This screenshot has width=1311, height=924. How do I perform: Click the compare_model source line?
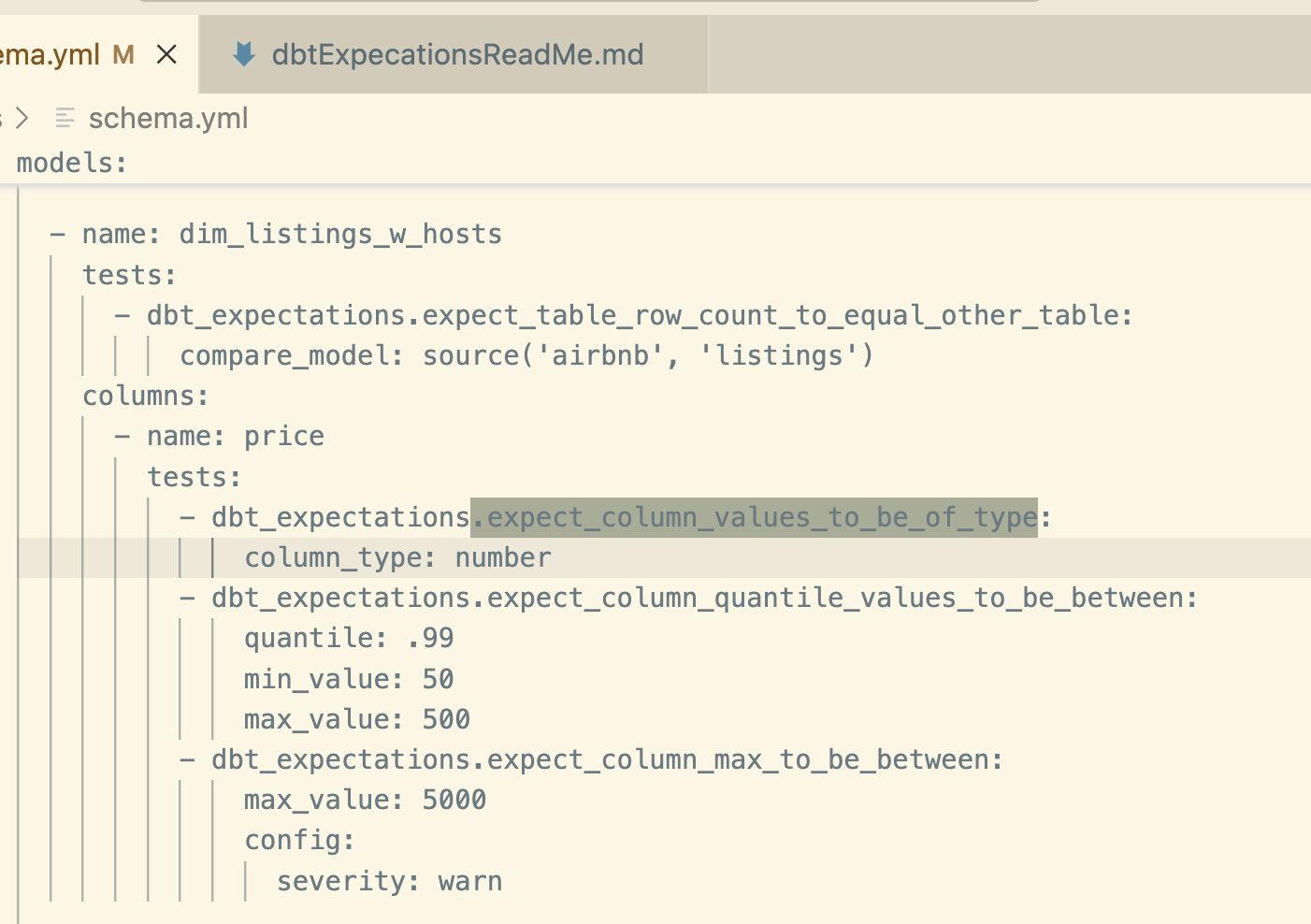pyautogui.click(x=526, y=356)
